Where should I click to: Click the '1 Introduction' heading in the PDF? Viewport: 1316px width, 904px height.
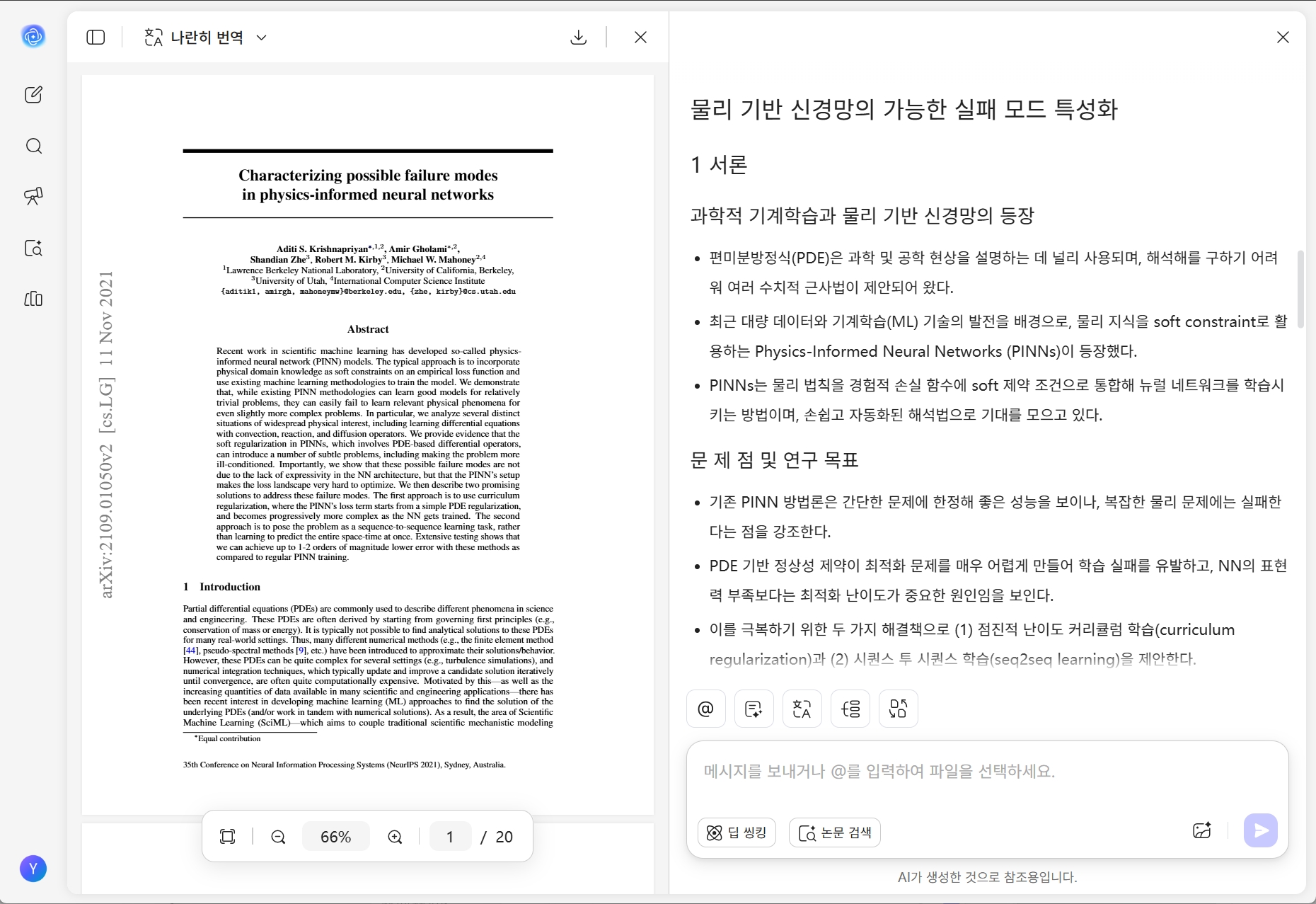[x=222, y=587]
